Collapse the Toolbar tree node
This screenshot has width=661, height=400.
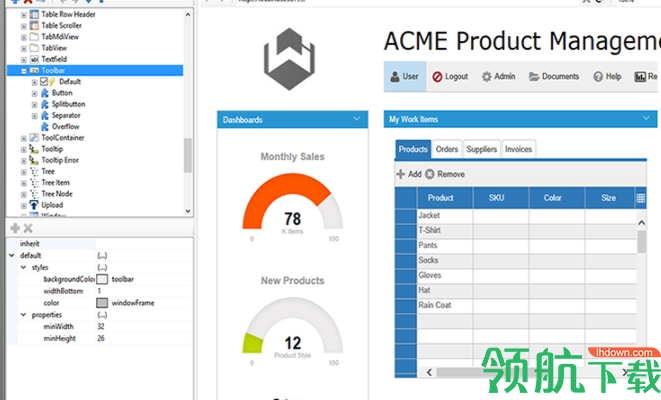pos(24,71)
